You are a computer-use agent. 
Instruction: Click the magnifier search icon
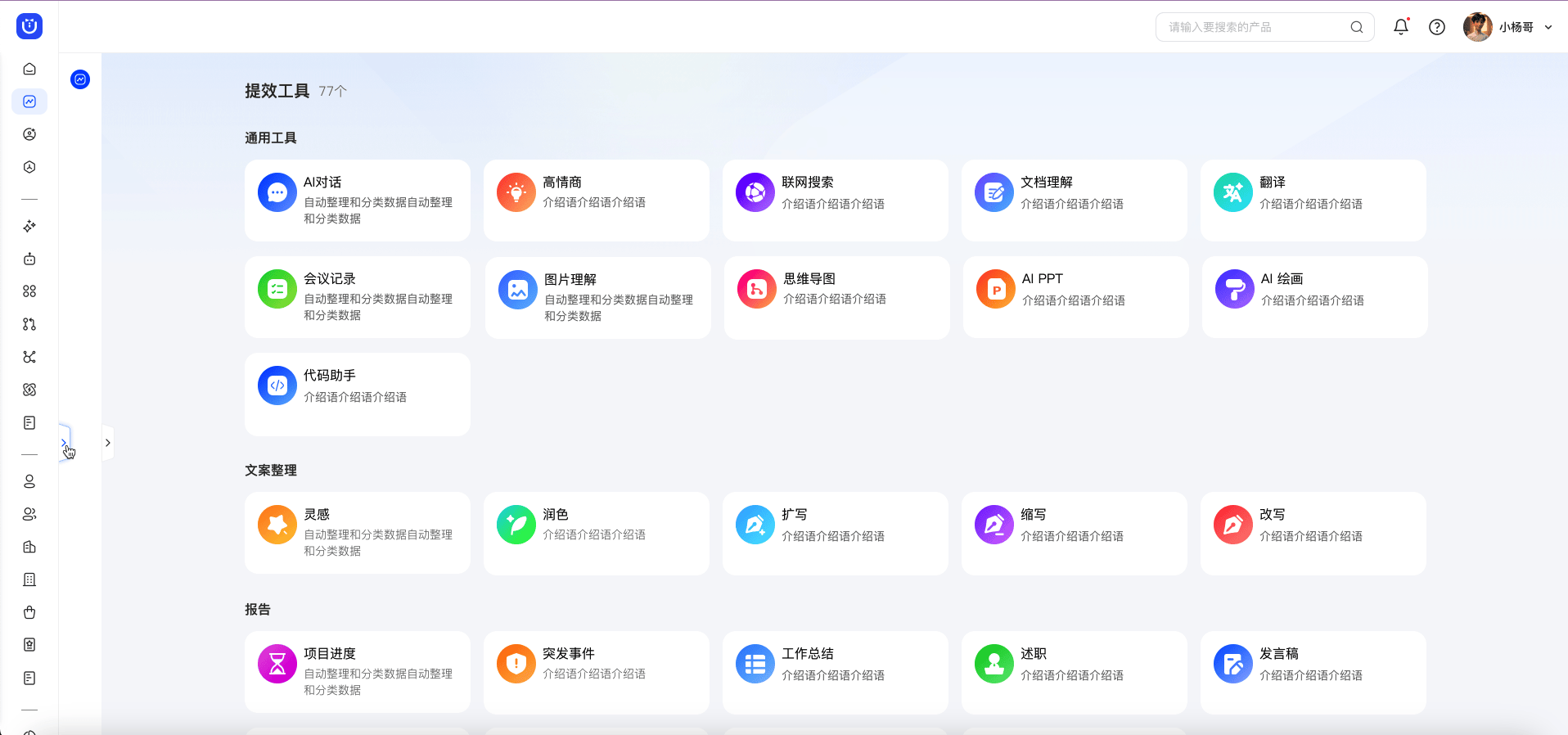pyautogui.click(x=1357, y=27)
